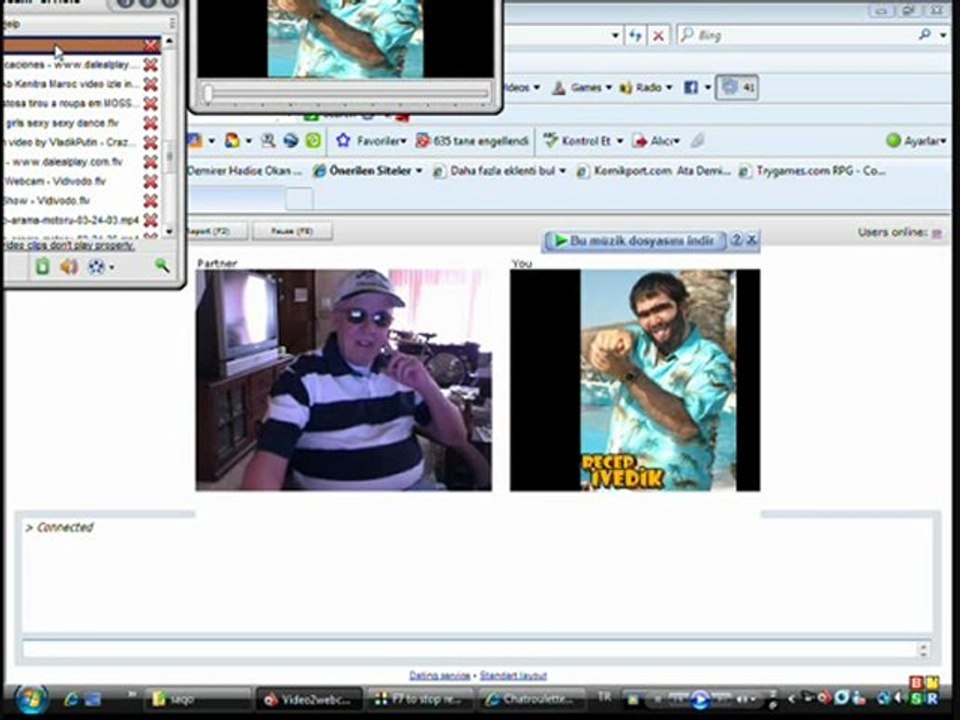Screen dimensions: 960x720
Task: Click the speaker volume icon in Video2Webcam
Action: pyautogui.click(x=69, y=266)
